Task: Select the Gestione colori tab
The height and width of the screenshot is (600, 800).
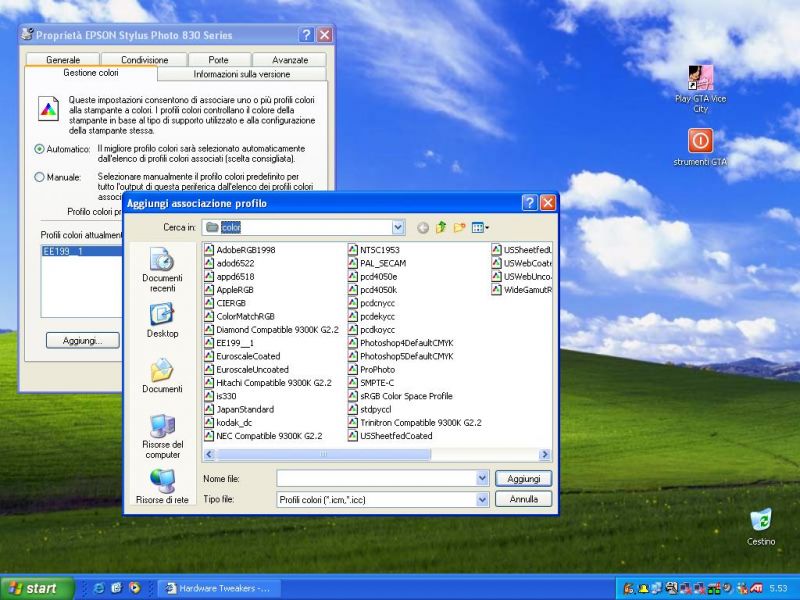Action: (x=91, y=73)
